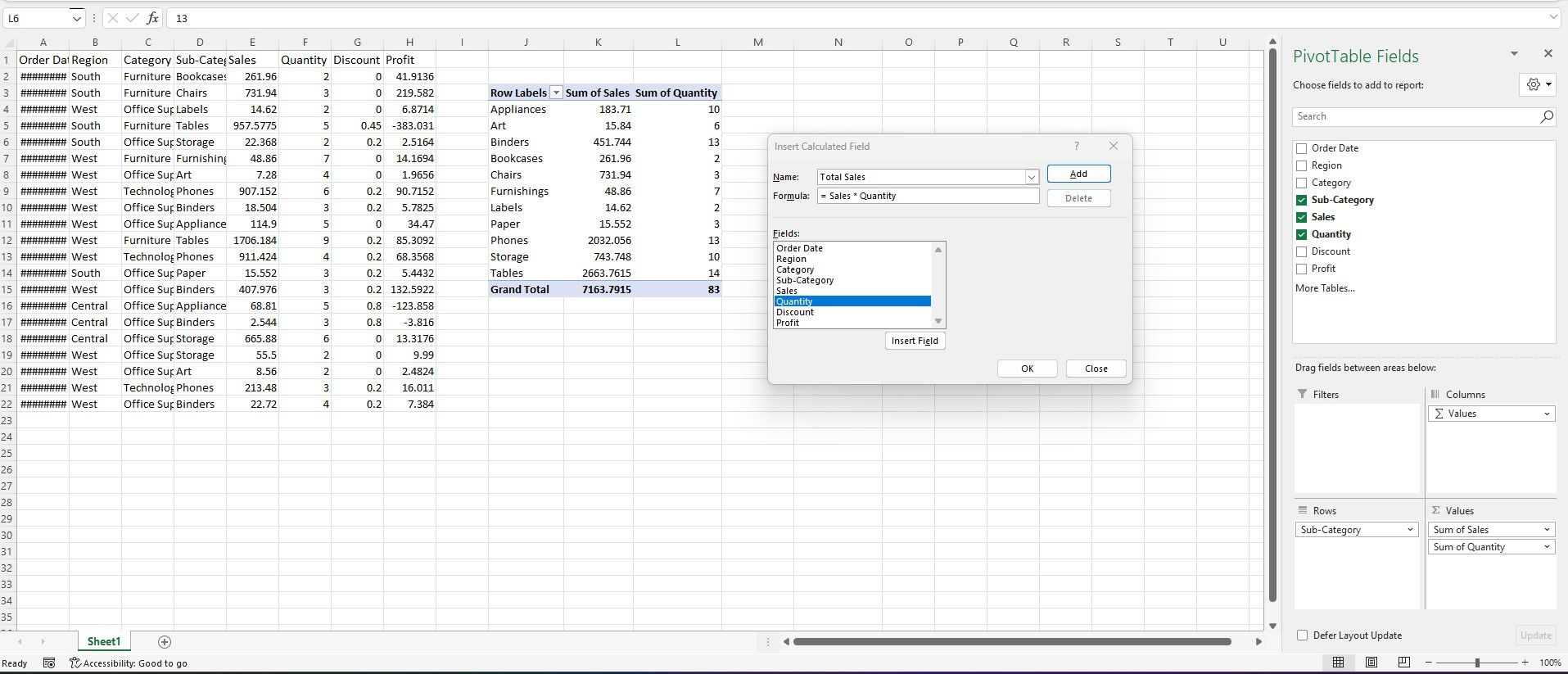Click the formula bar cancel X icon
The image size is (1568, 674).
pyautogui.click(x=113, y=18)
